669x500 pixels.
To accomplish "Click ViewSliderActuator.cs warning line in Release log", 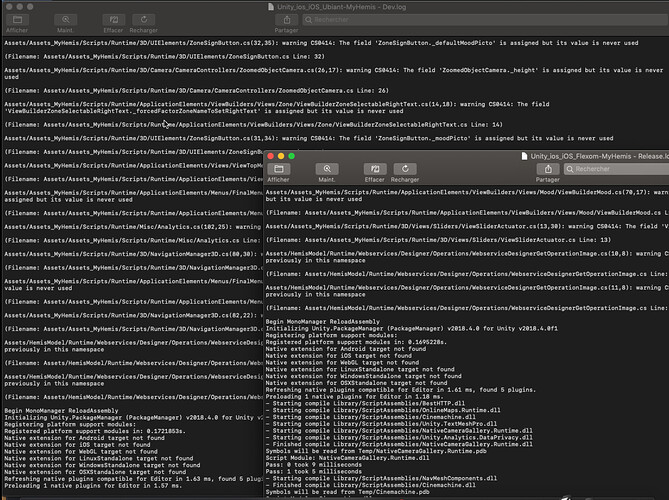I will [467, 227].
